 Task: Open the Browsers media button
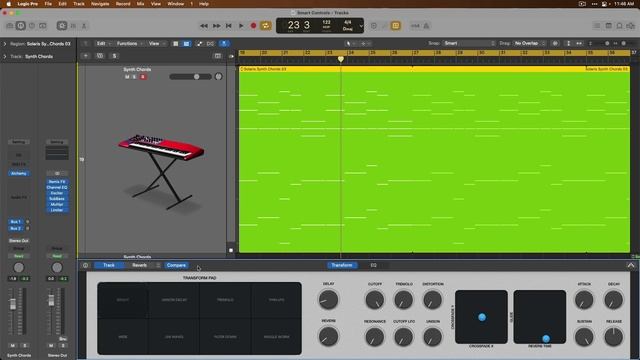(x=631, y=26)
